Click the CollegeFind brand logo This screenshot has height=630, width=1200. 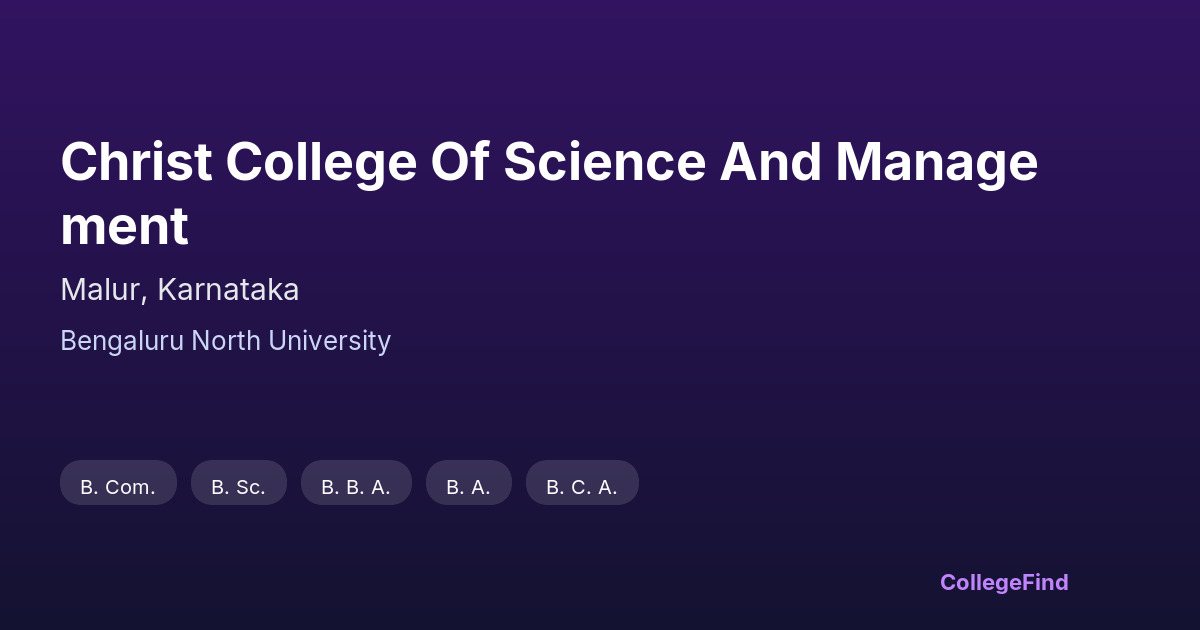point(1004,582)
